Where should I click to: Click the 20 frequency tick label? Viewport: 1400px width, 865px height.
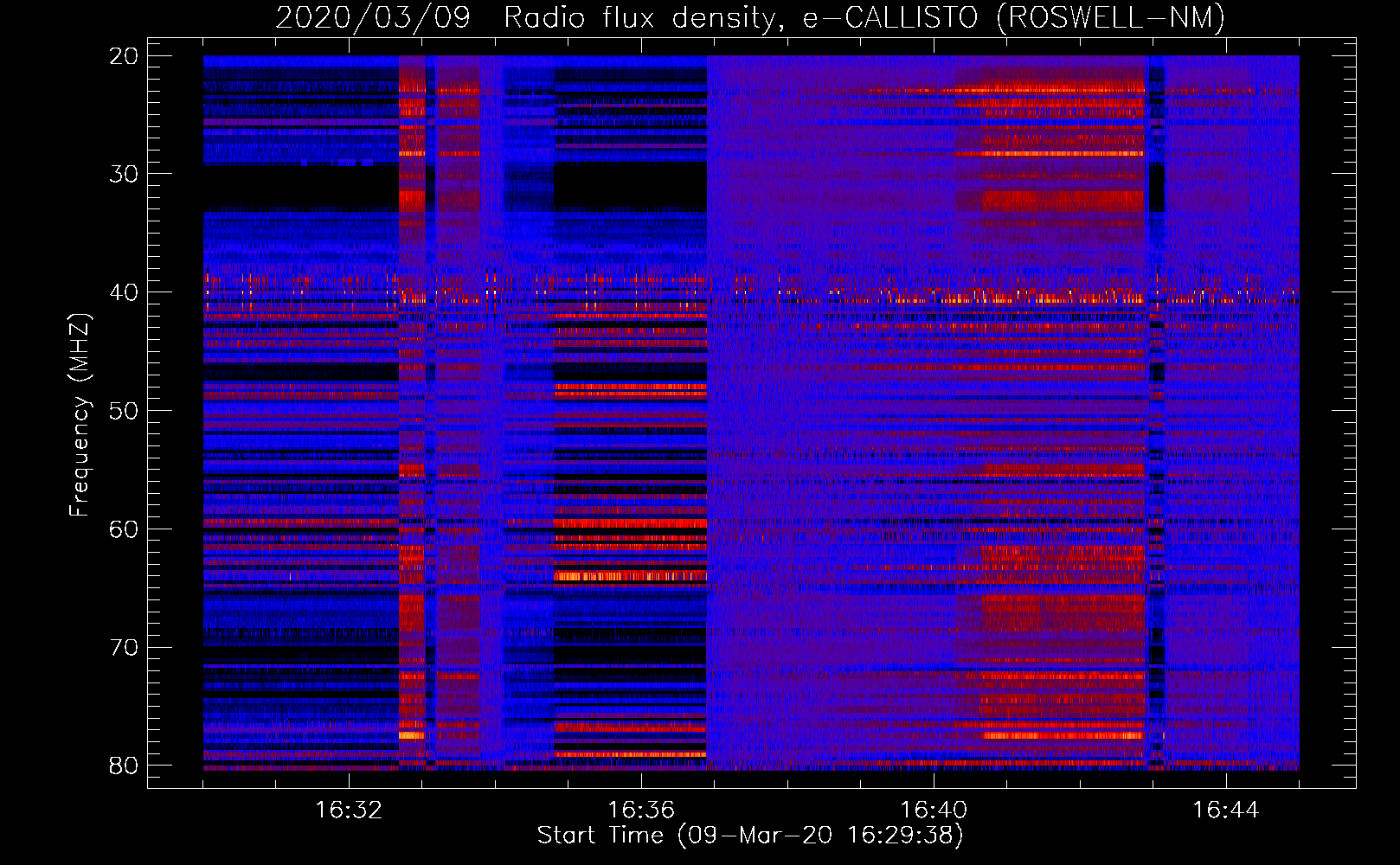(125, 56)
